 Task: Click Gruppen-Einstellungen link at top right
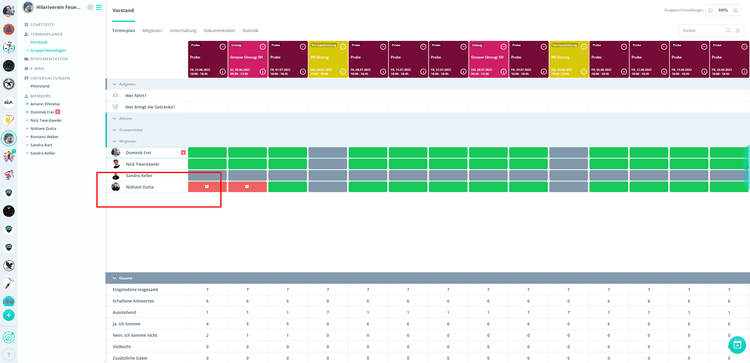(x=684, y=10)
